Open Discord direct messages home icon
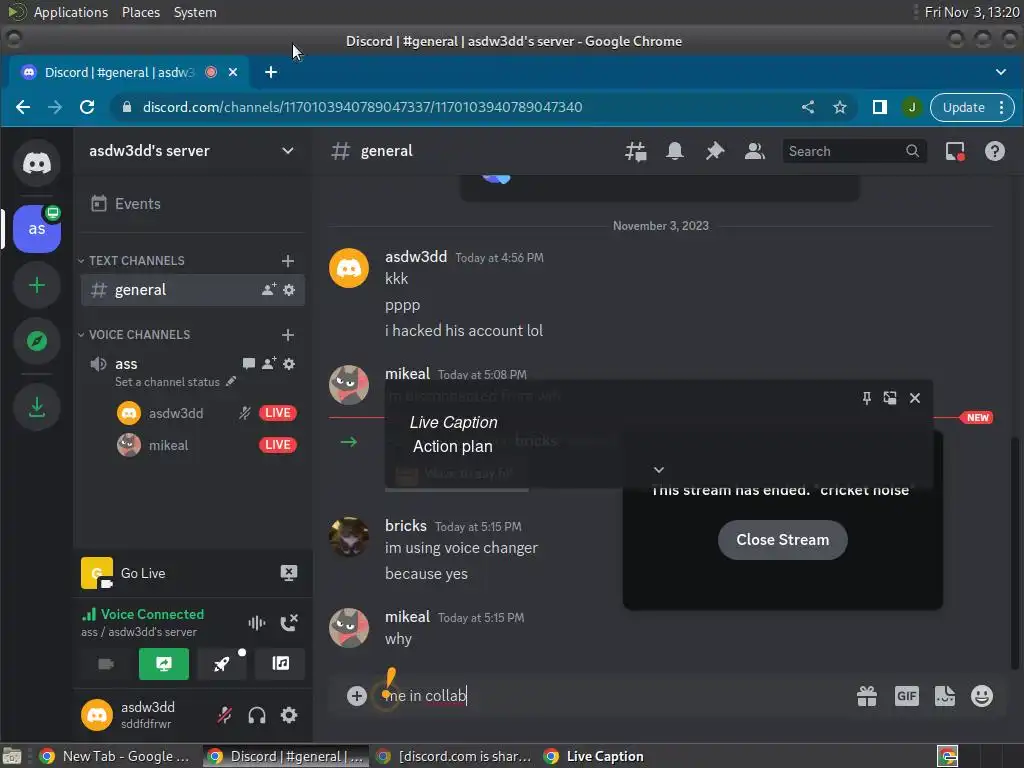Viewport: 1024px width, 768px height. pyautogui.click(x=37, y=163)
